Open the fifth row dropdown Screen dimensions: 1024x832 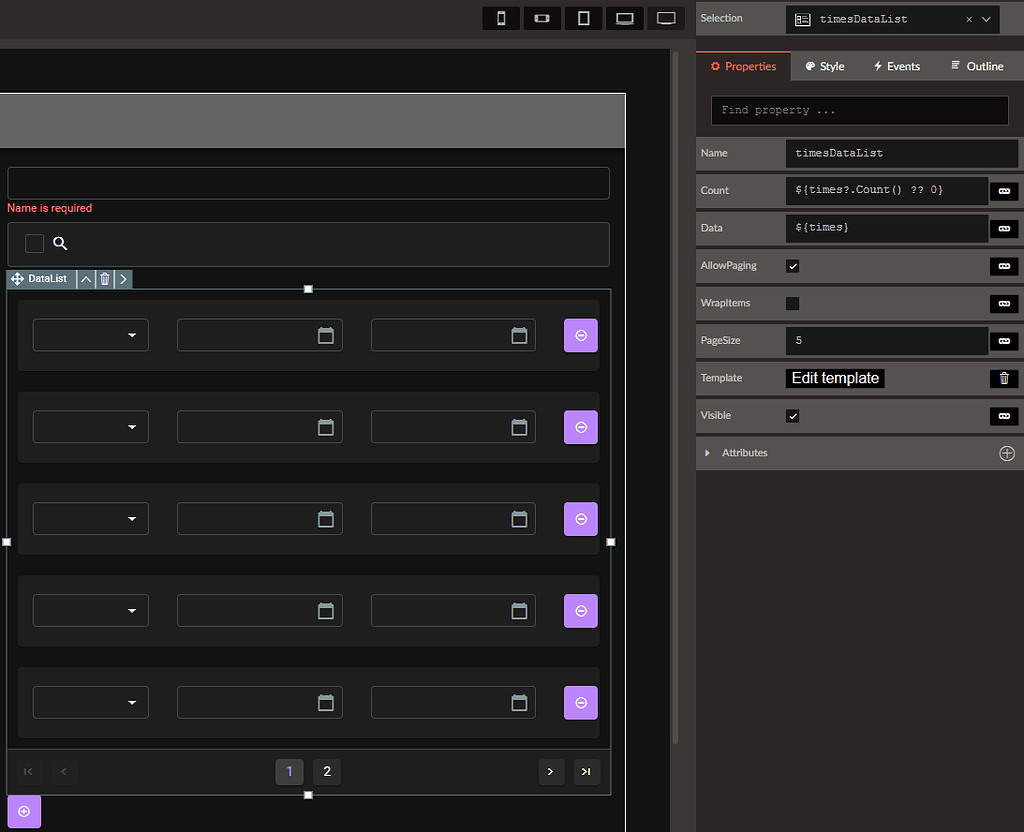[91, 703]
